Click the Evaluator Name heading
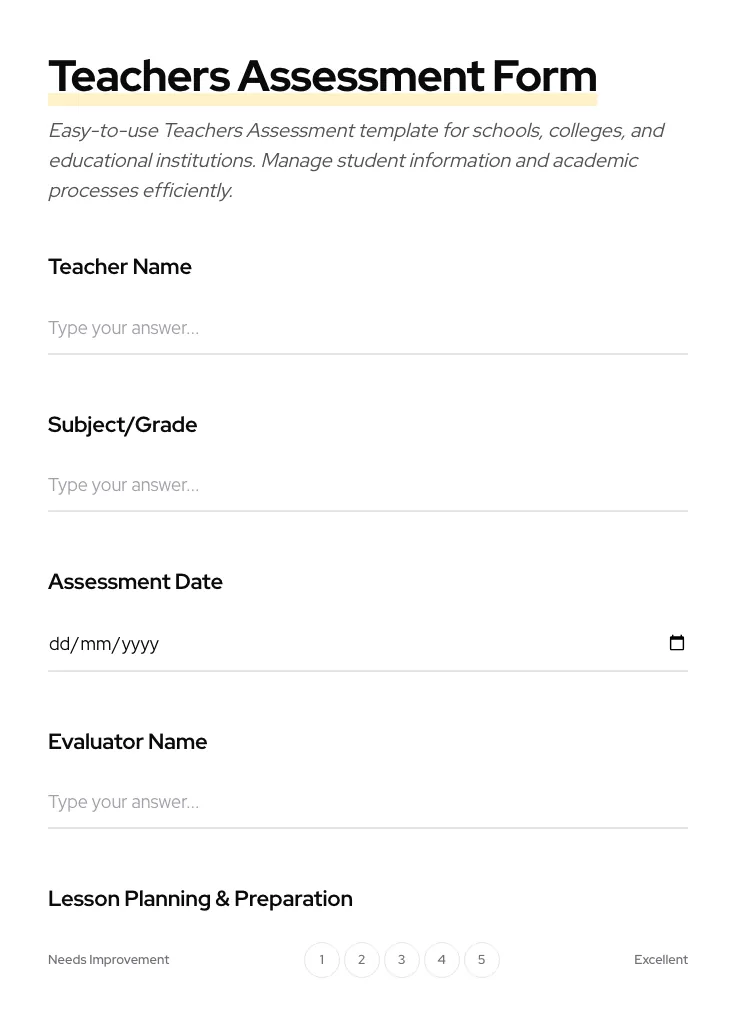736x1024 pixels. coord(127,741)
